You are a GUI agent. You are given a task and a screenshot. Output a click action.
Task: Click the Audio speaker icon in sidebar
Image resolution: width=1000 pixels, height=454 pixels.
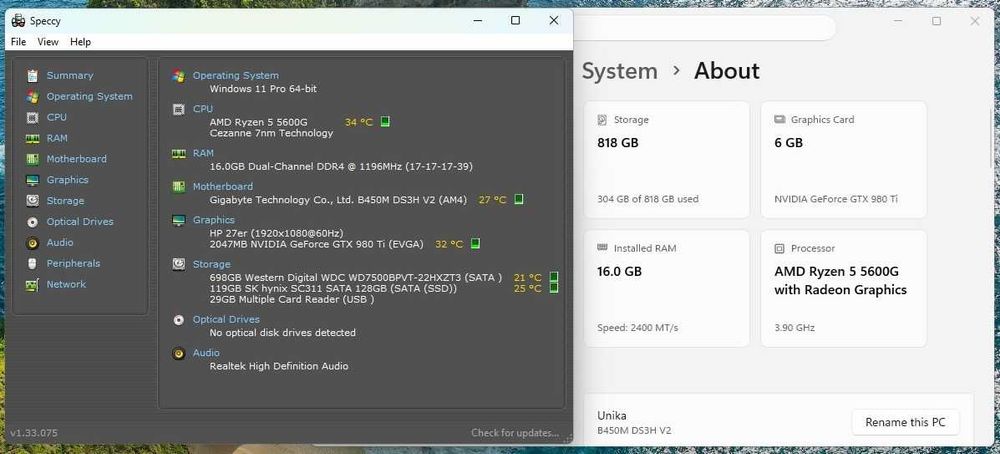[x=33, y=243]
